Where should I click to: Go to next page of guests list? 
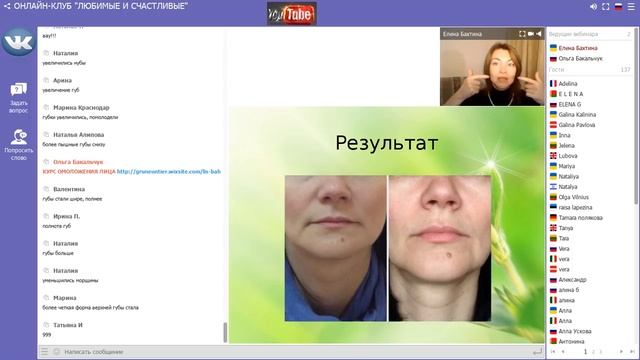(x=621, y=351)
